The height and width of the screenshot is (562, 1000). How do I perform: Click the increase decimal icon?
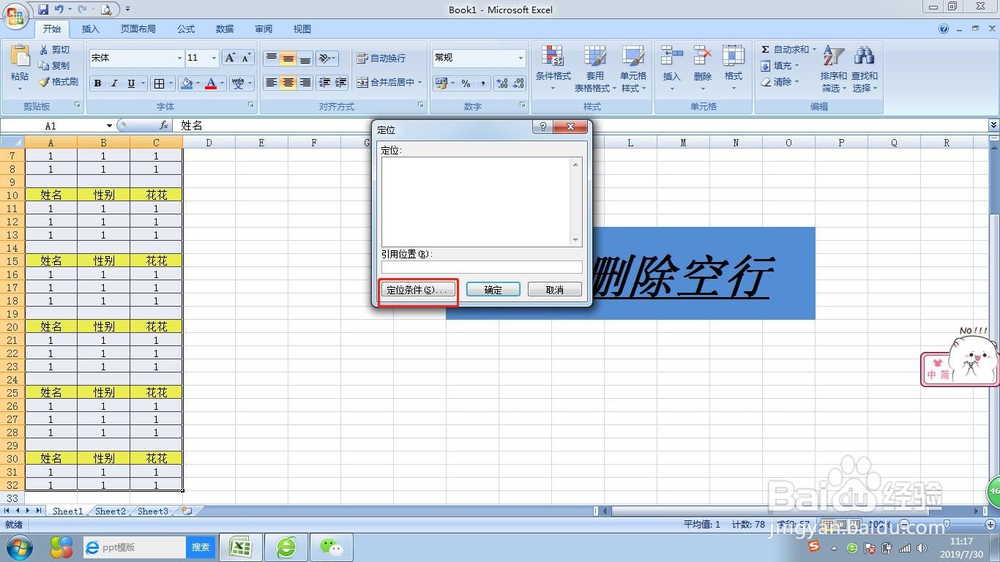(x=502, y=83)
